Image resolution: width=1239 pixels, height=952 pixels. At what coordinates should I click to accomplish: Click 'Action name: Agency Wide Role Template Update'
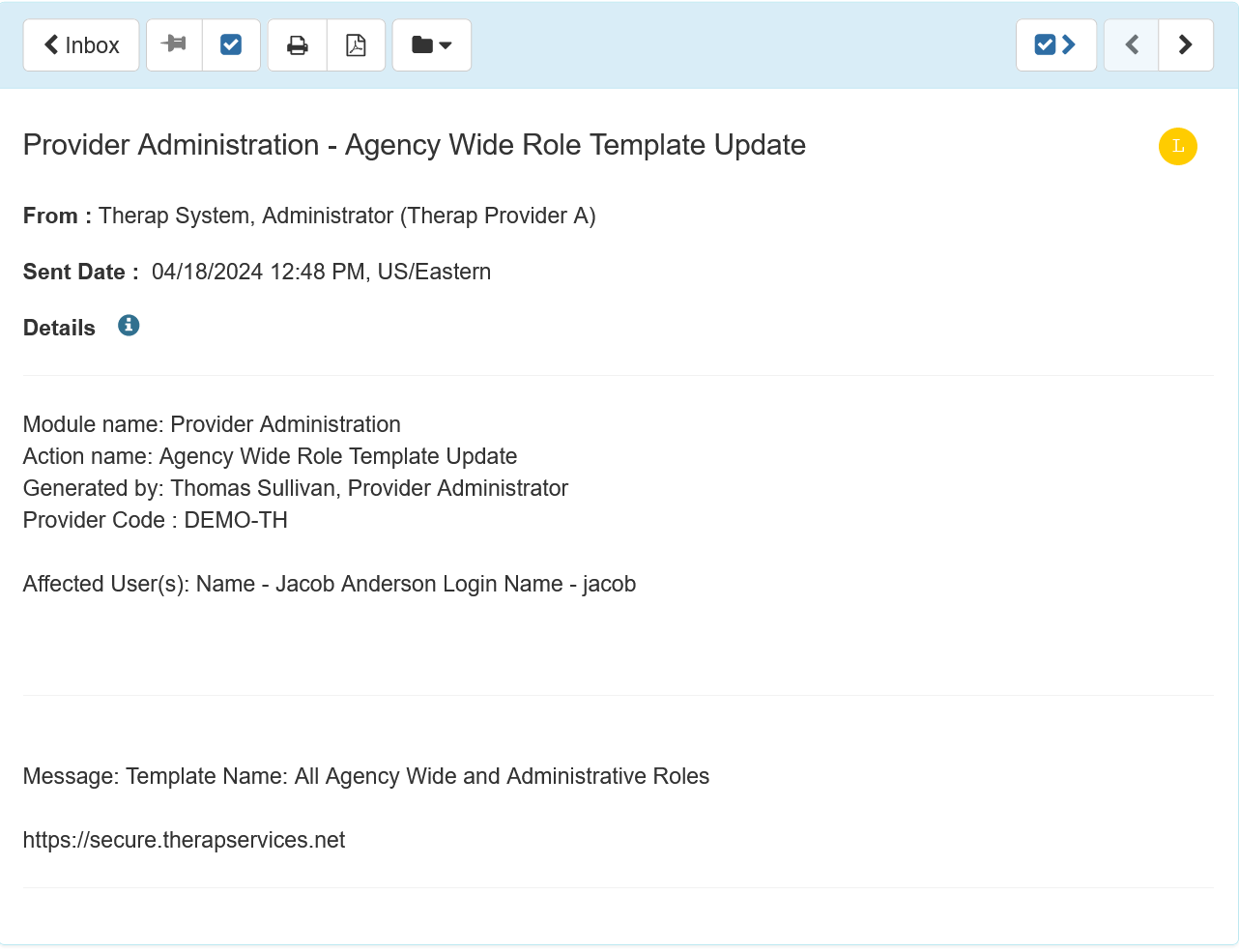coord(271,456)
